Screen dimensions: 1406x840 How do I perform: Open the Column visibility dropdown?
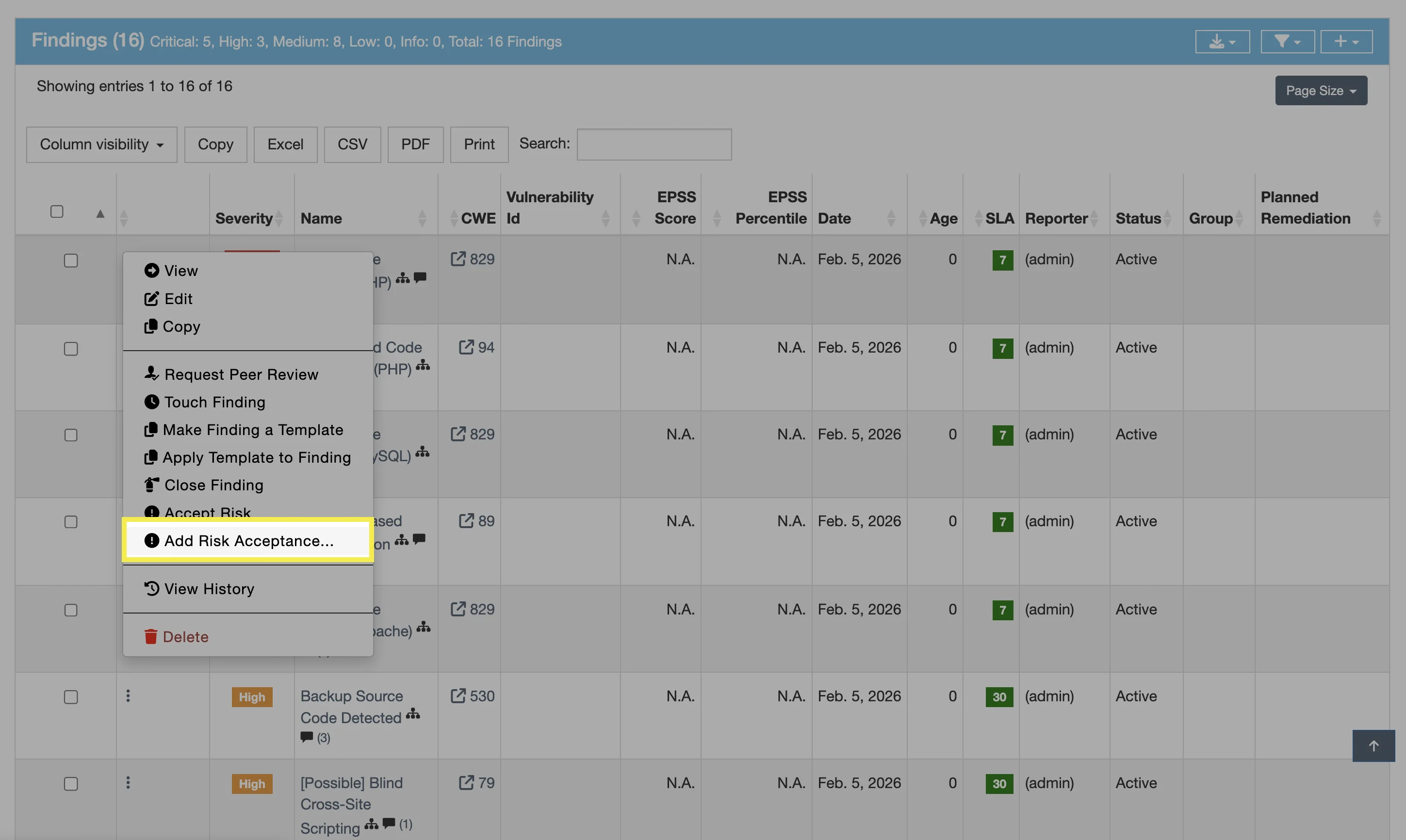(101, 145)
